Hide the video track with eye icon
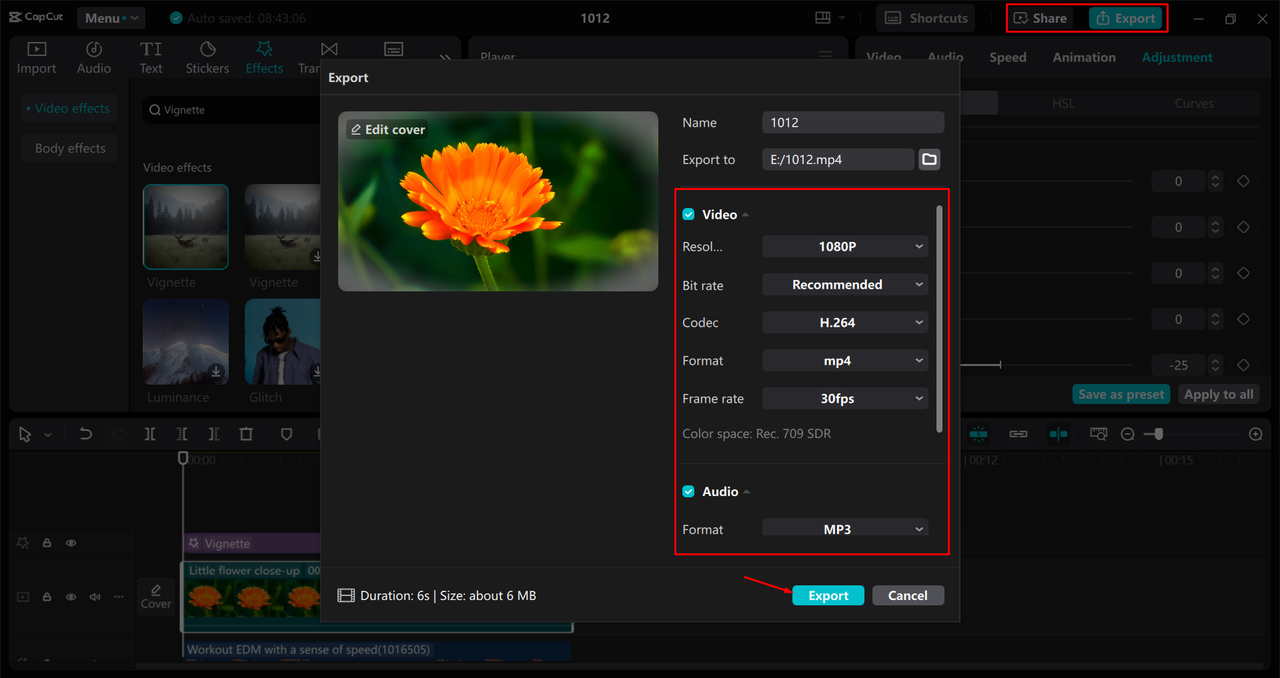The width and height of the screenshot is (1280, 678). coord(71,597)
